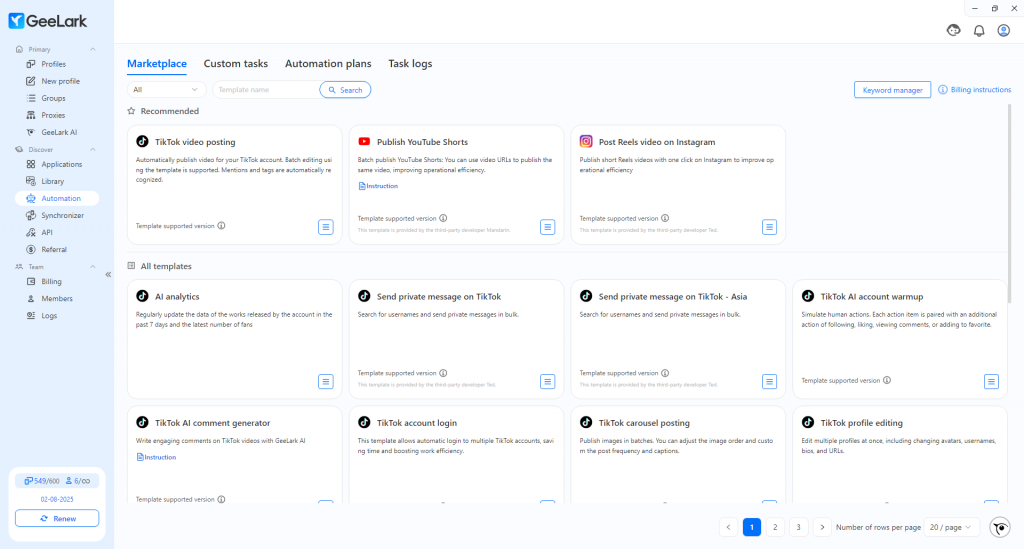Click the Instagram icon on Post Reels card
1024x549 pixels.
[x=586, y=141]
